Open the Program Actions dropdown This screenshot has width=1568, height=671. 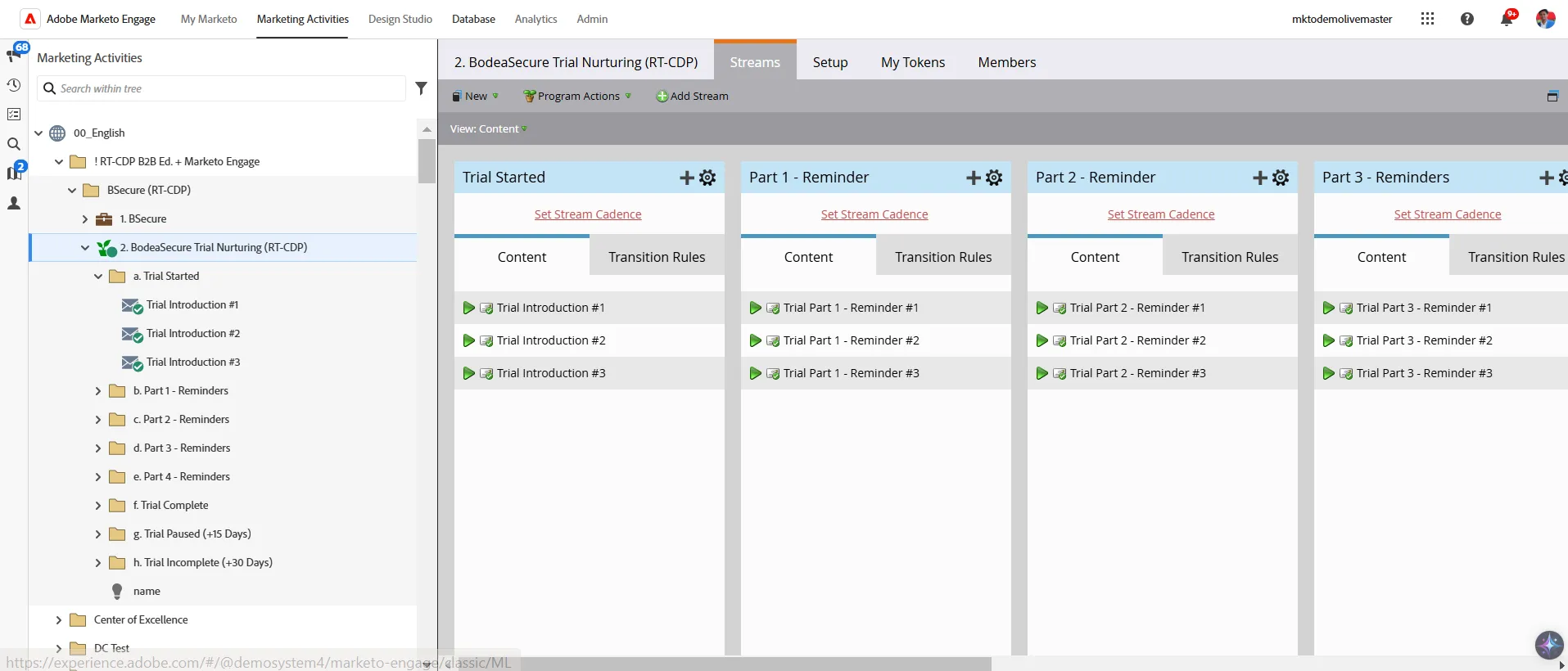point(578,96)
